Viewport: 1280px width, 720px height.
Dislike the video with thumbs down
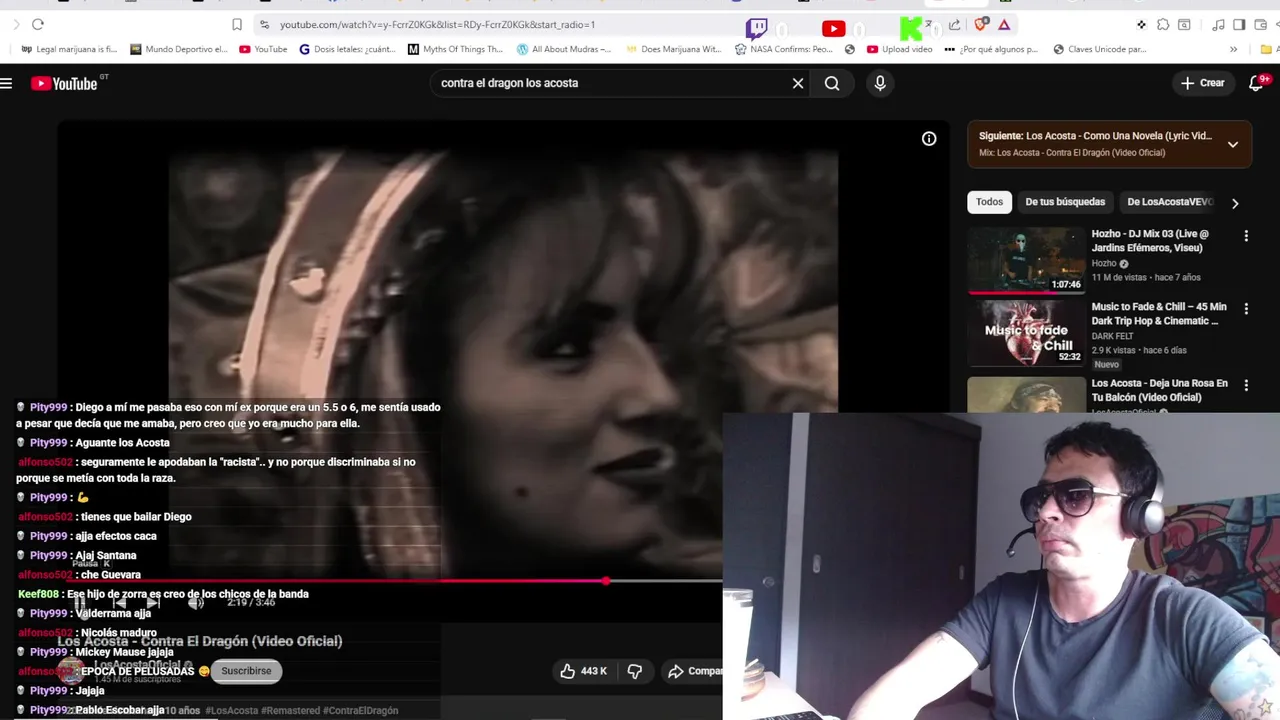635,671
